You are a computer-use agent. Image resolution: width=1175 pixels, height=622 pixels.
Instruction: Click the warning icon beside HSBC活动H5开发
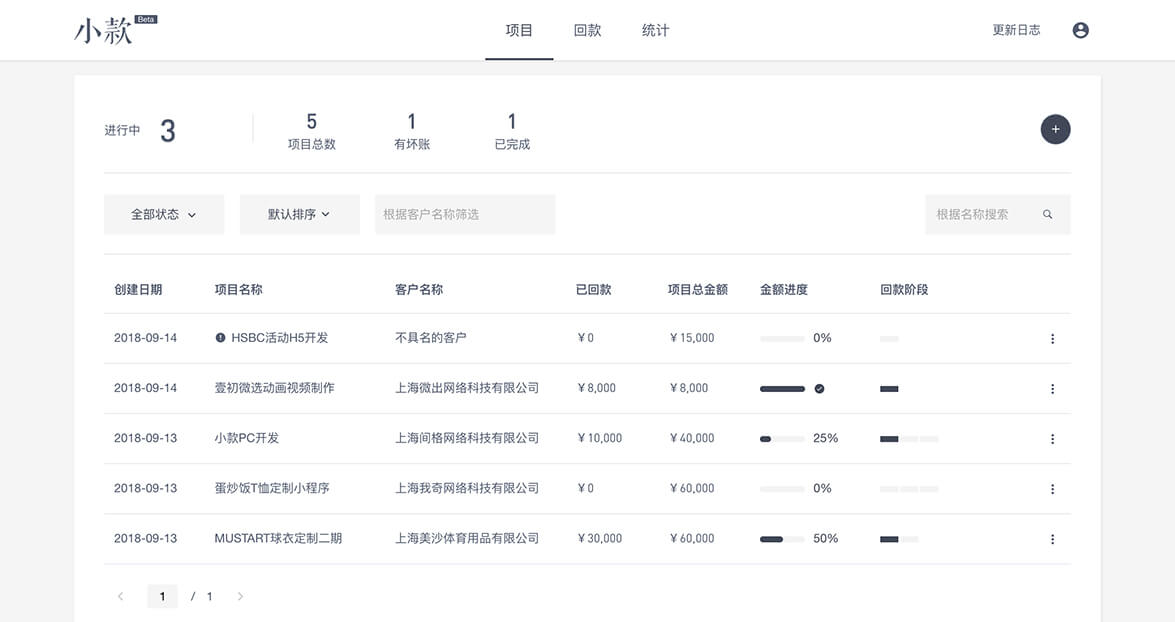click(x=220, y=338)
